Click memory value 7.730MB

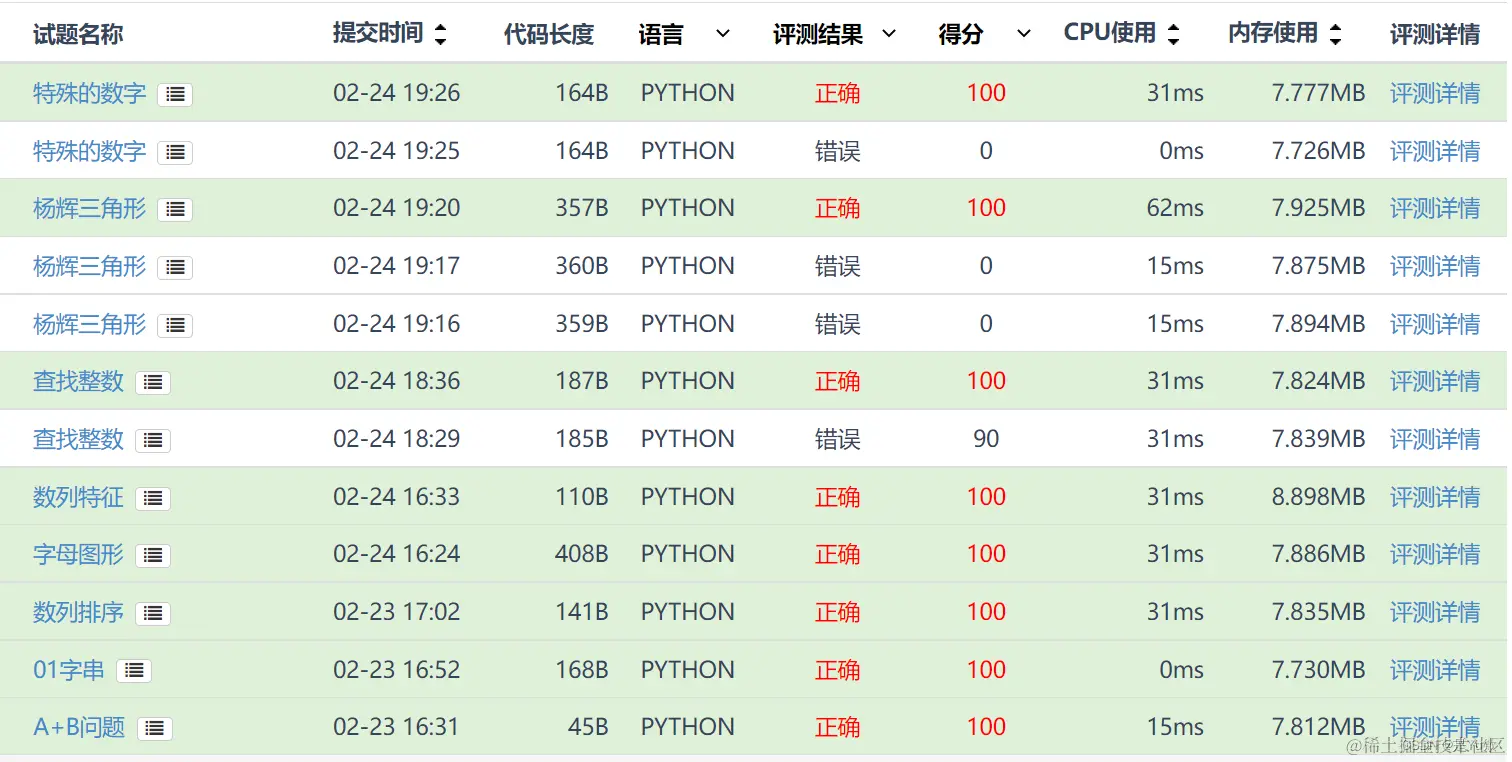pos(1318,671)
